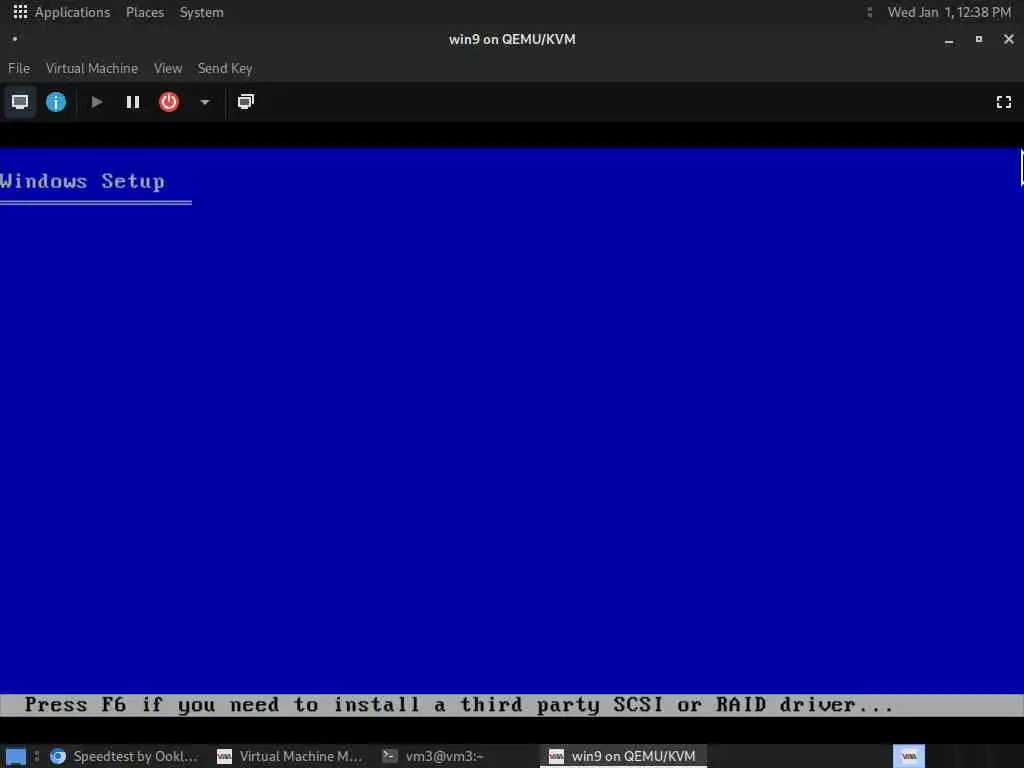The height and width of the screenshot is (768, 1024).
Task: Open the Send Key menu
Action: pyautogui.click(x=225, y=68)
